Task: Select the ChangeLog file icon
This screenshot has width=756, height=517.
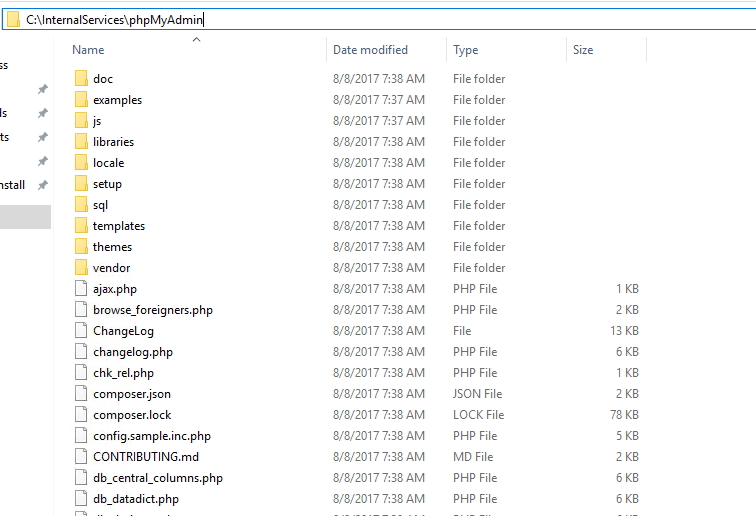Action: [81, 330]
